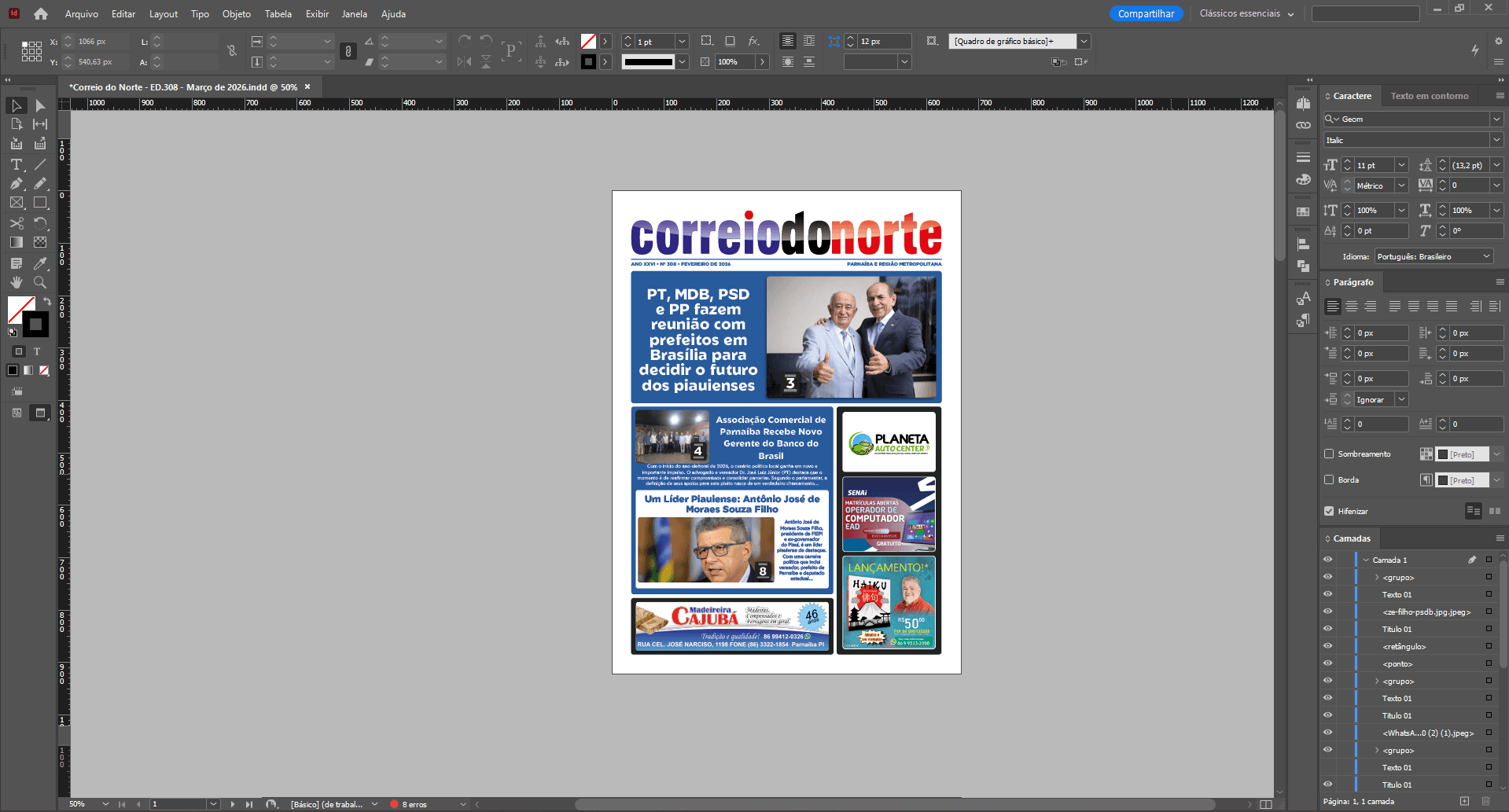Uncheck the Hifenizar checkbox

coord(1329,511)
